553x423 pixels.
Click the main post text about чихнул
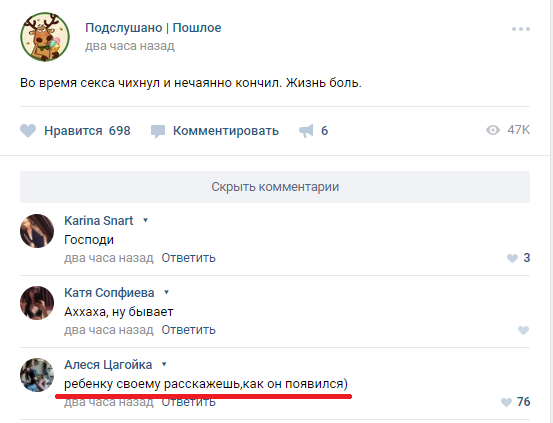[191, 83]
